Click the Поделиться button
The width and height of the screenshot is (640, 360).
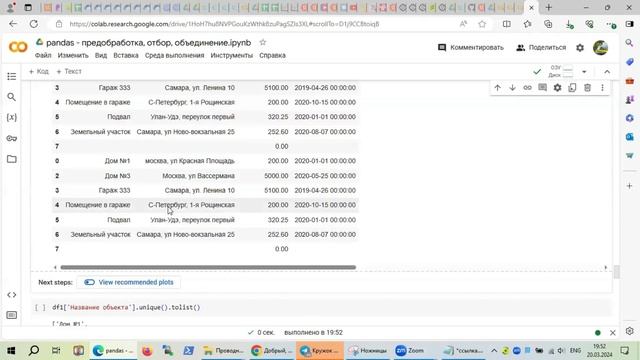(x=541, y=48)
